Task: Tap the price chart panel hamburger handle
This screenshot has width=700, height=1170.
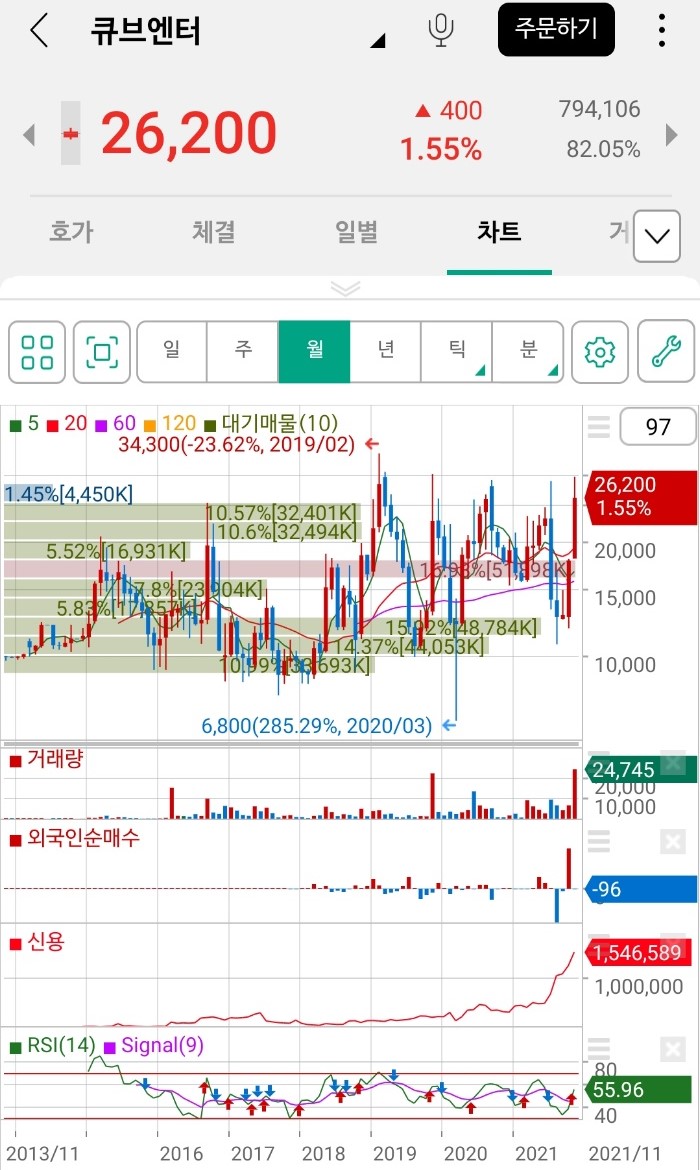Action: point(599,427)
